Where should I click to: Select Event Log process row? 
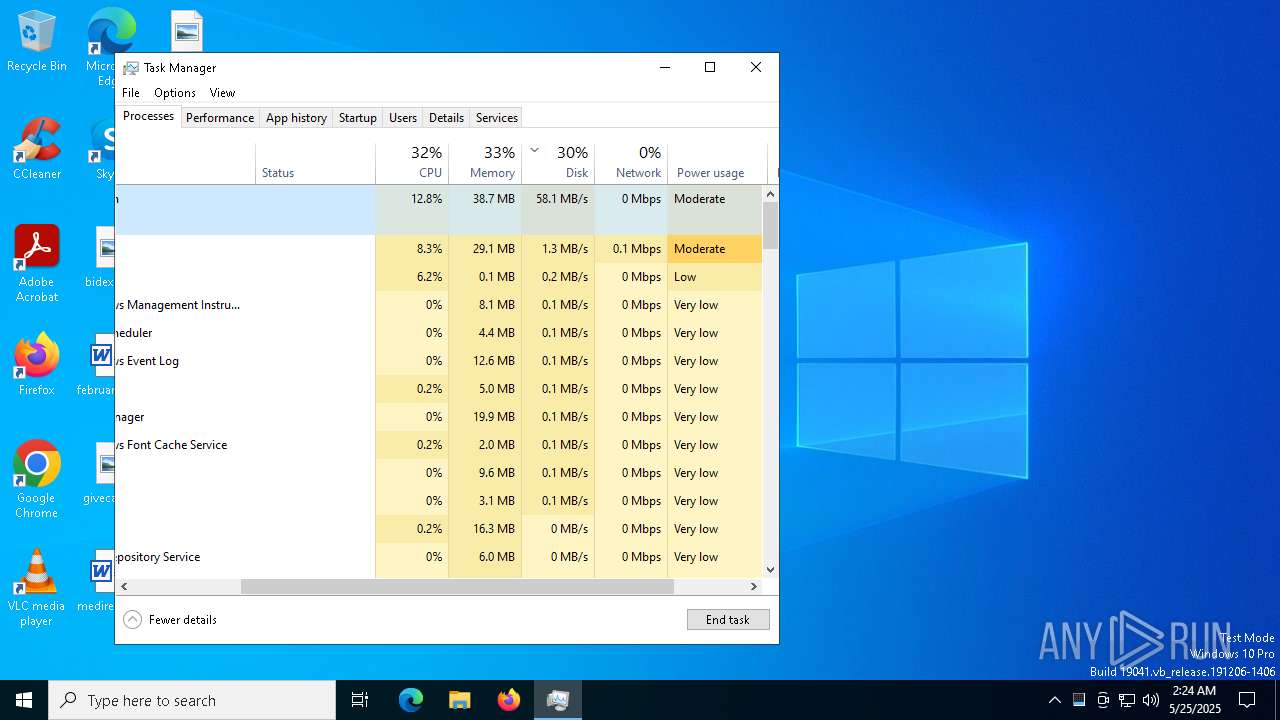click(439, 361)
